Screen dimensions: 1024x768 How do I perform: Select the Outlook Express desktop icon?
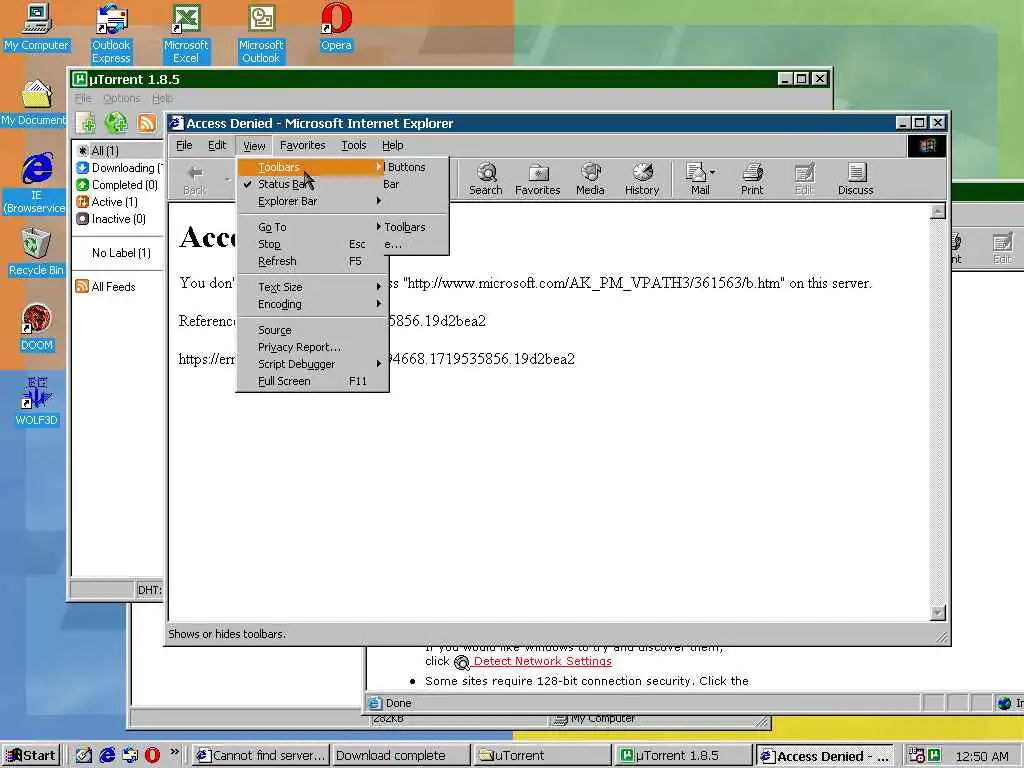pos(111,33)
